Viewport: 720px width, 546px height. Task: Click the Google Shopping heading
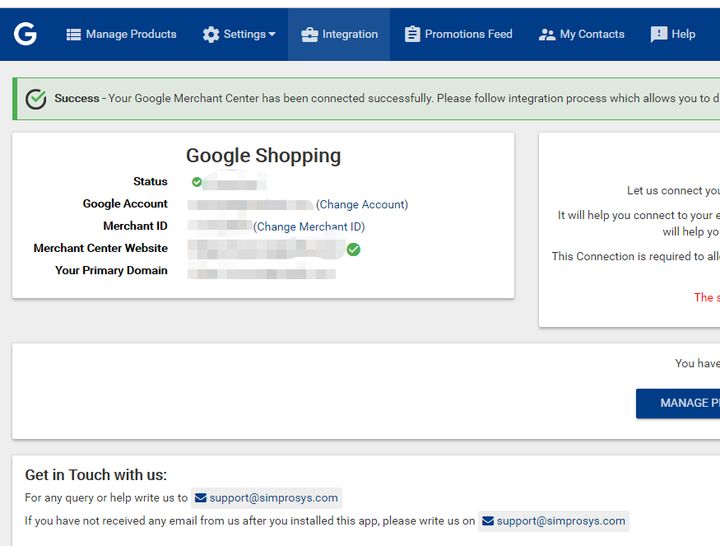pos(264,156)
